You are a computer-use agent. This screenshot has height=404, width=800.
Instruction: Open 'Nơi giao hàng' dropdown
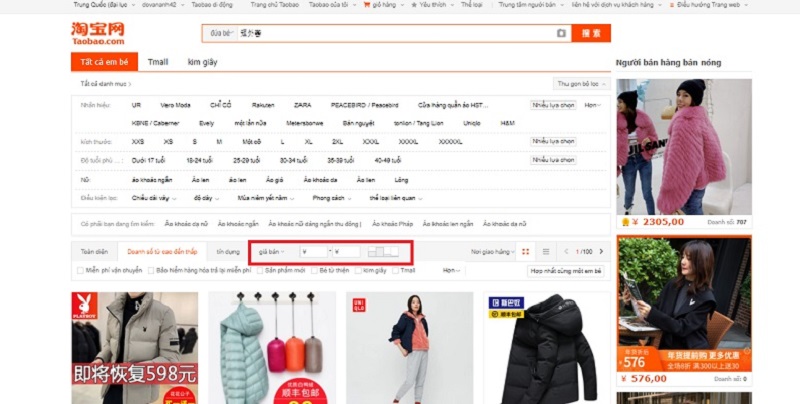tap(493, 251)
